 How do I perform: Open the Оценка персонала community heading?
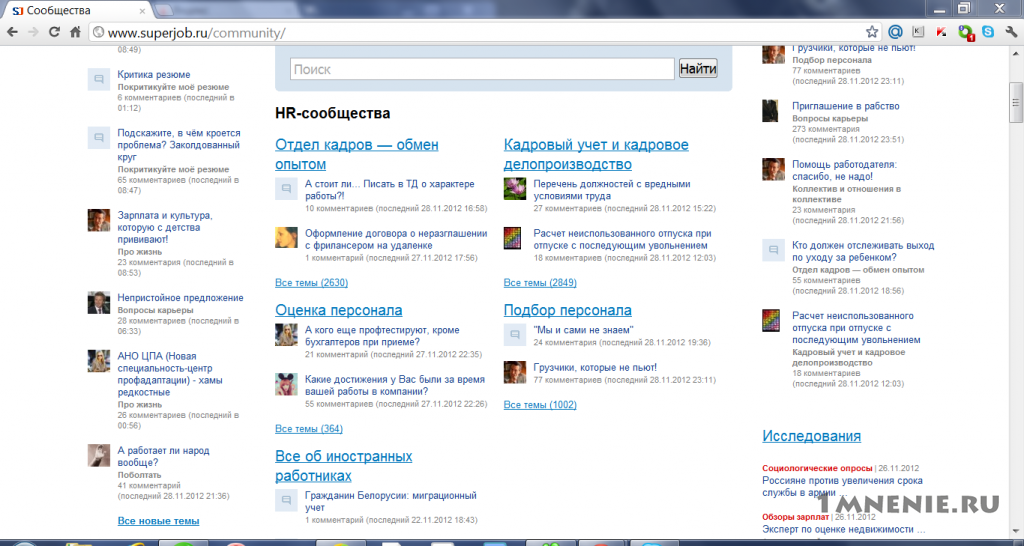[339, 310]
